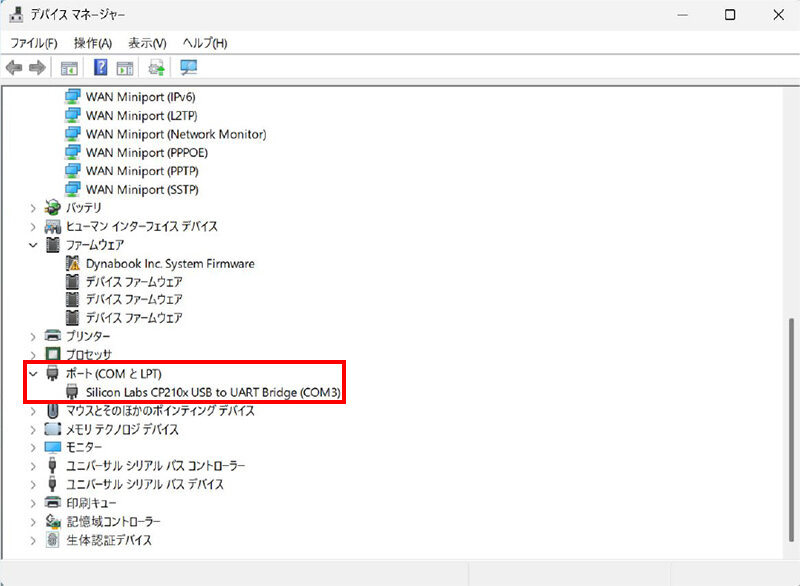Open the ファイル(F) menu
This screenshot has height=586, width=800.
(x=33, y=43)
